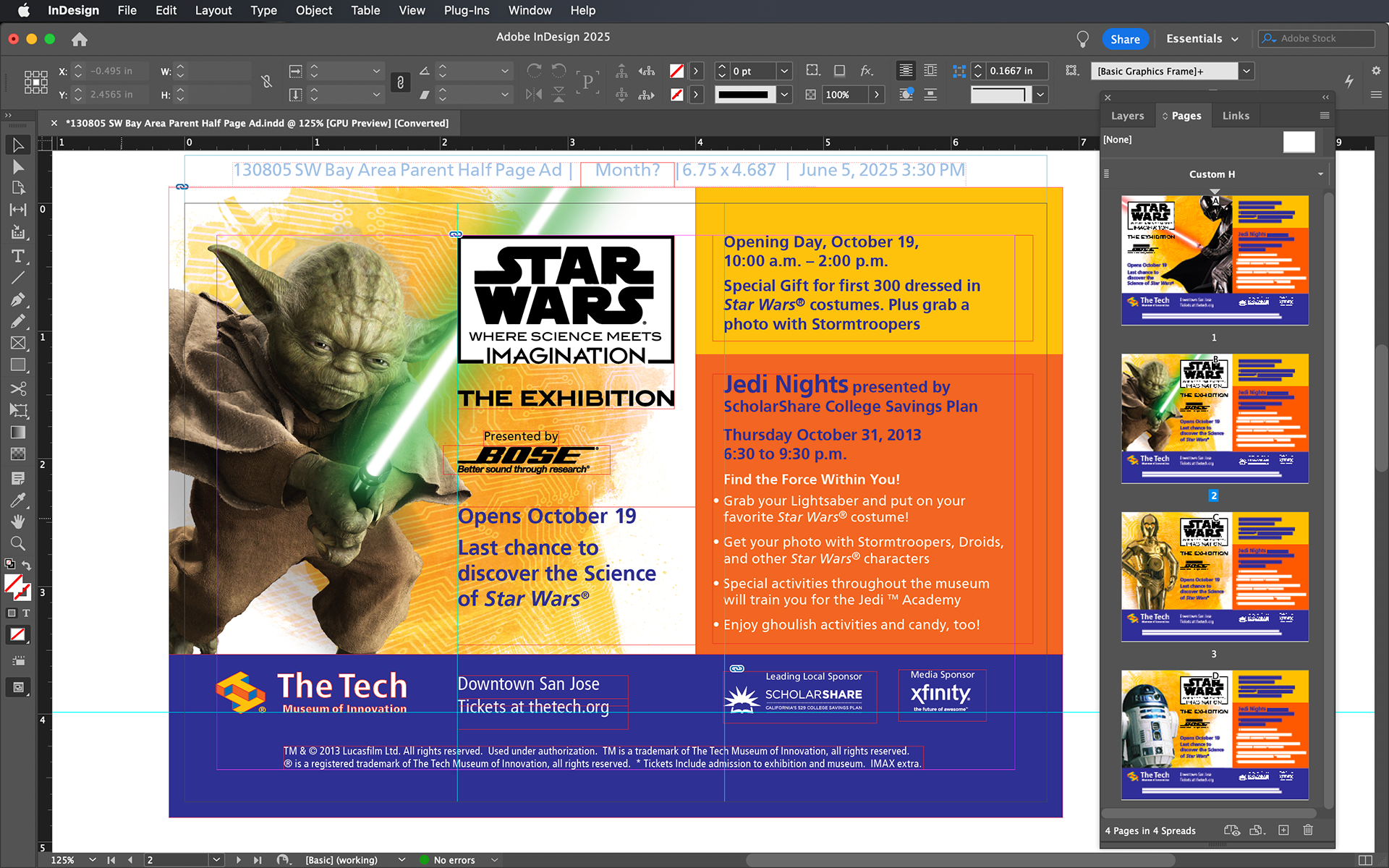
Task: Open zoom level dropdown at 125%
Action: click(93, 860)
